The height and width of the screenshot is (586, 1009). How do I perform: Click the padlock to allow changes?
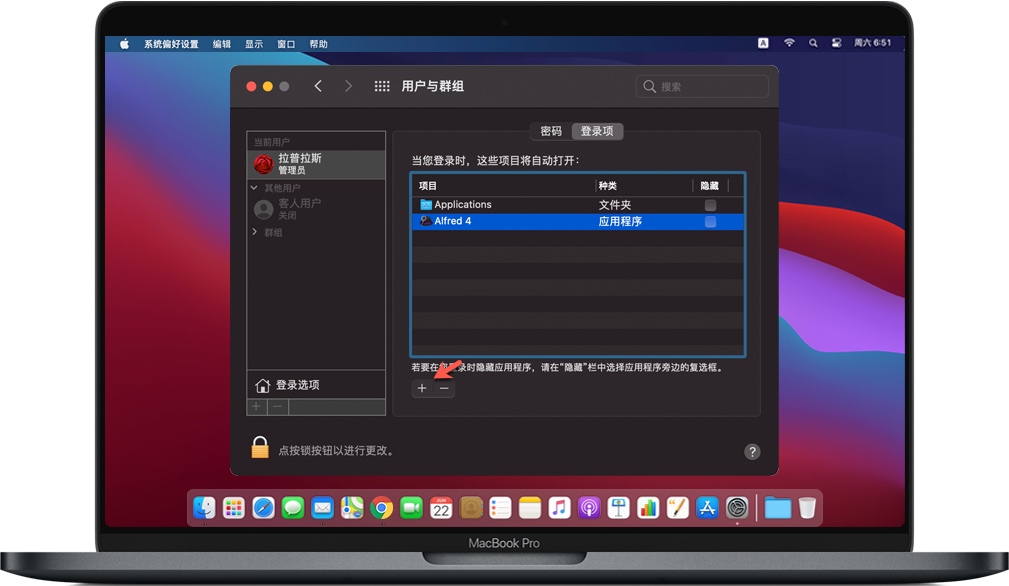(259, 447)
